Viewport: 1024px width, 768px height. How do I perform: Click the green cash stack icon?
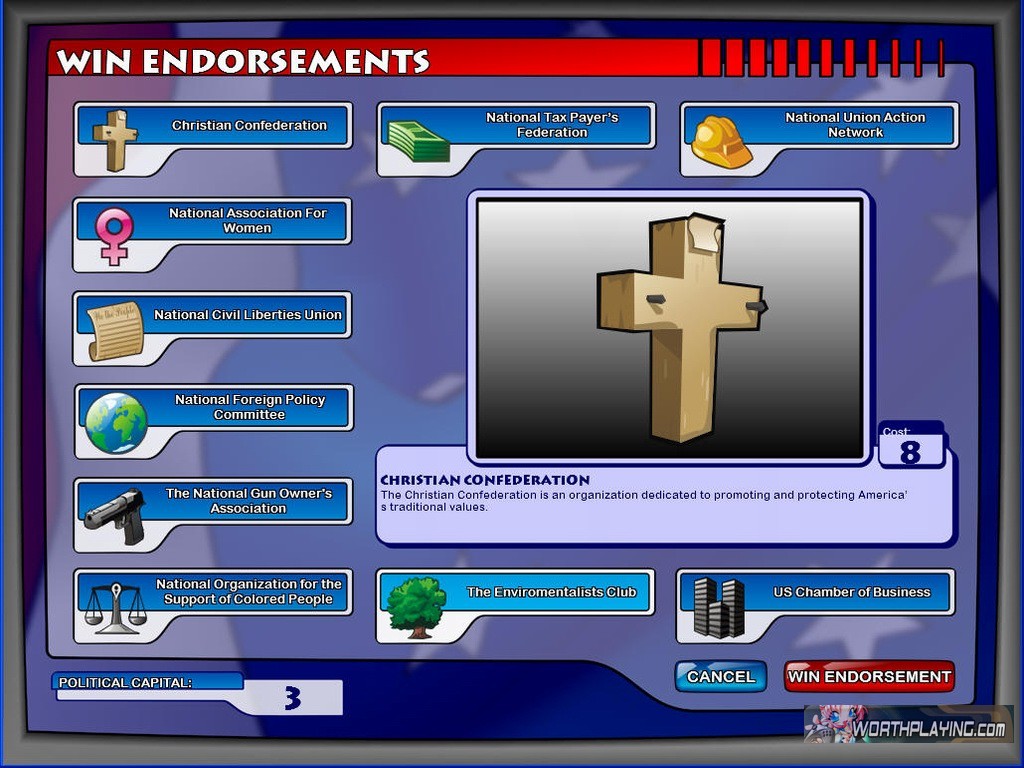pyautogui.click(x=418, y=141)
